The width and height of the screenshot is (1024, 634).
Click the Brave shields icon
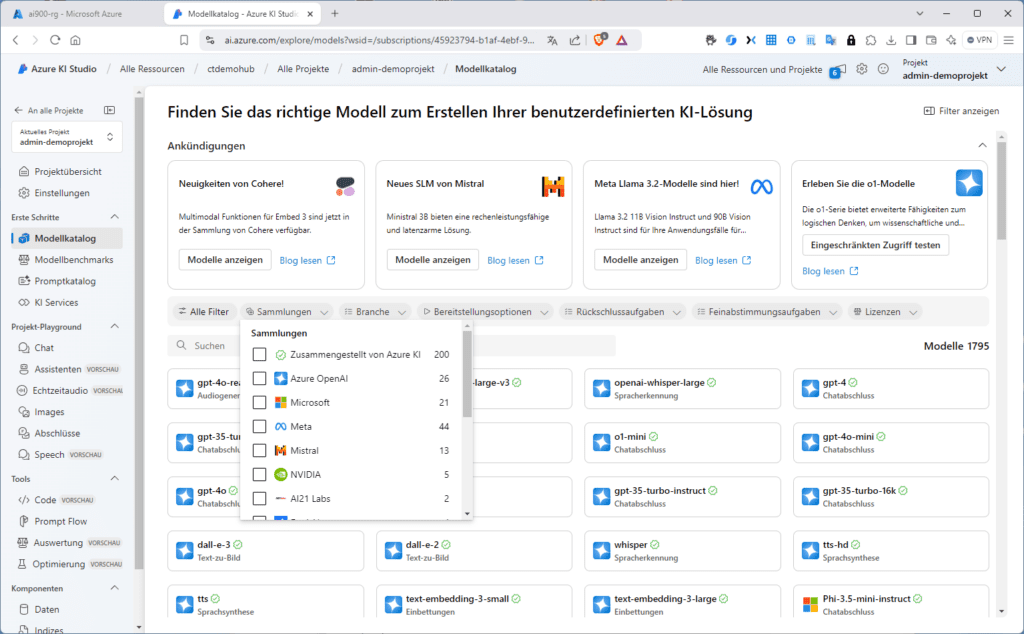click(600, 40)
